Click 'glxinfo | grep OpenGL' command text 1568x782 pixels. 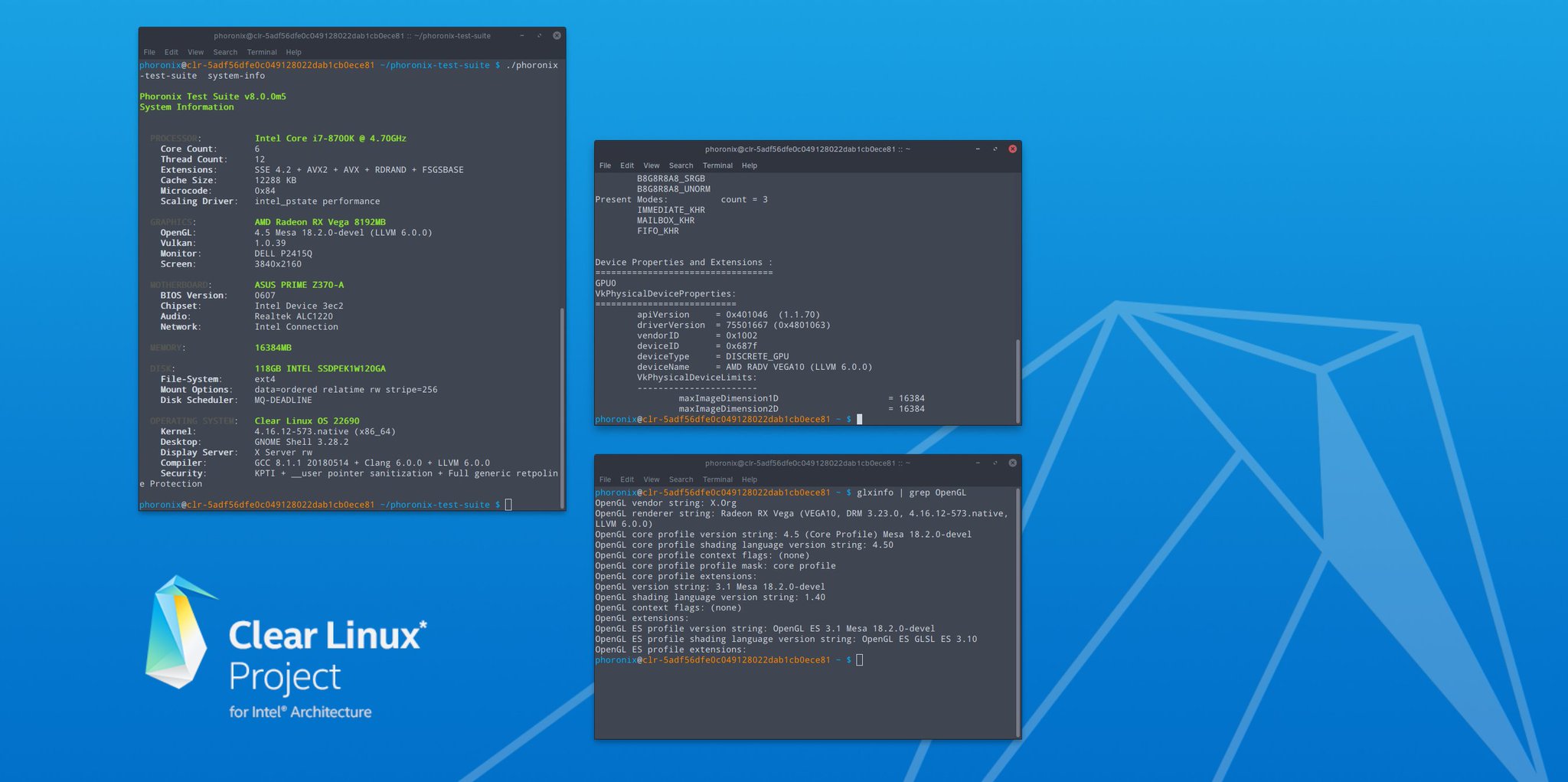[x=911, y=492]
